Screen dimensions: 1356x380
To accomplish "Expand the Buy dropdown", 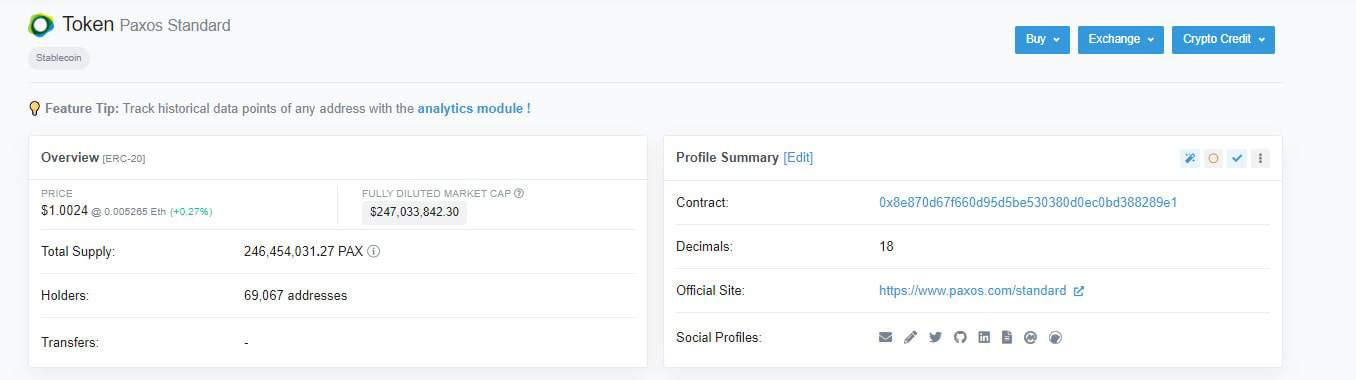I will (1042, 40).
